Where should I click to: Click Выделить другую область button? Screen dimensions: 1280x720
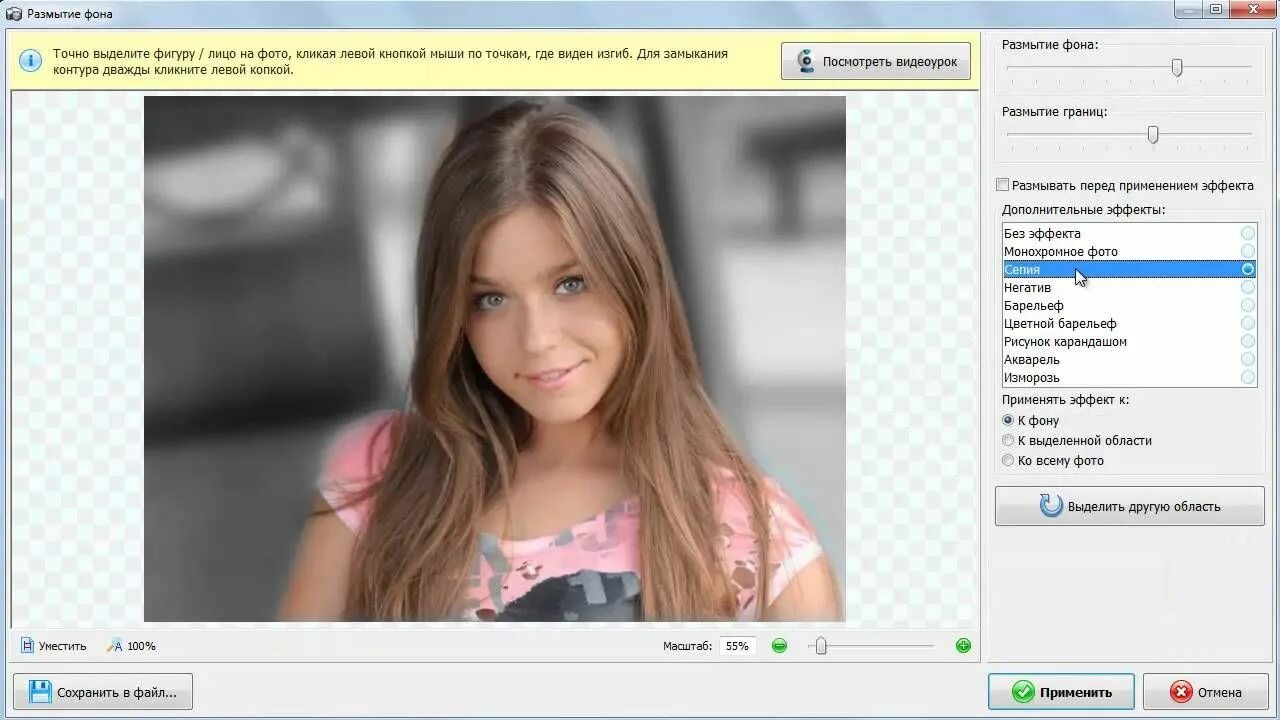[x=1129, y=506]
